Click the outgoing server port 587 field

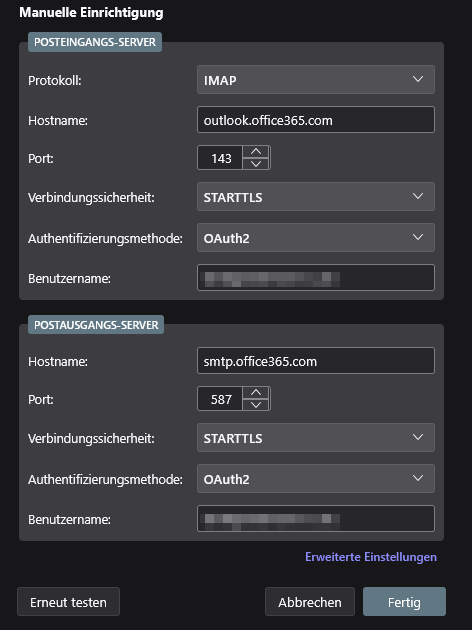[220, 399]
